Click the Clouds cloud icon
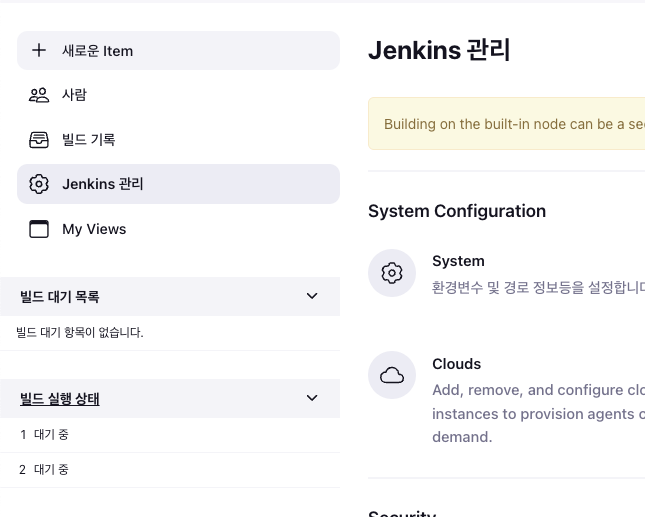This screenshot has width=645, height=517. click(x=392, y=375)
